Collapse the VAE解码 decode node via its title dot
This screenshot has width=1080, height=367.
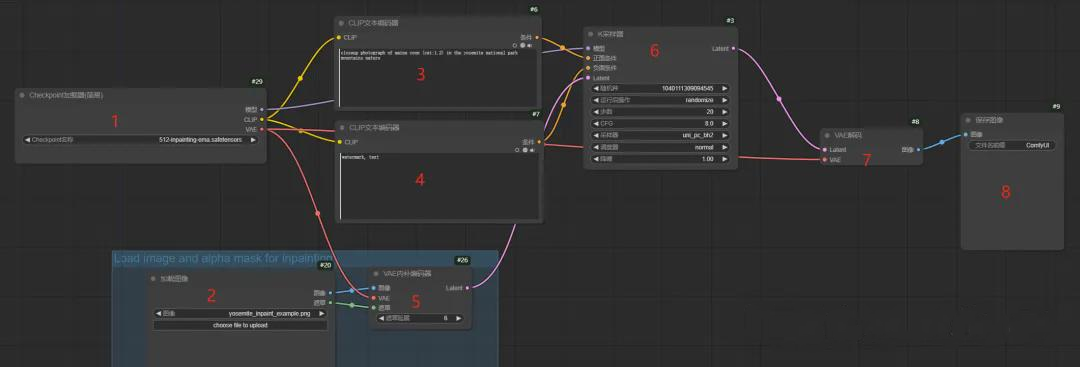coord(828,136)
